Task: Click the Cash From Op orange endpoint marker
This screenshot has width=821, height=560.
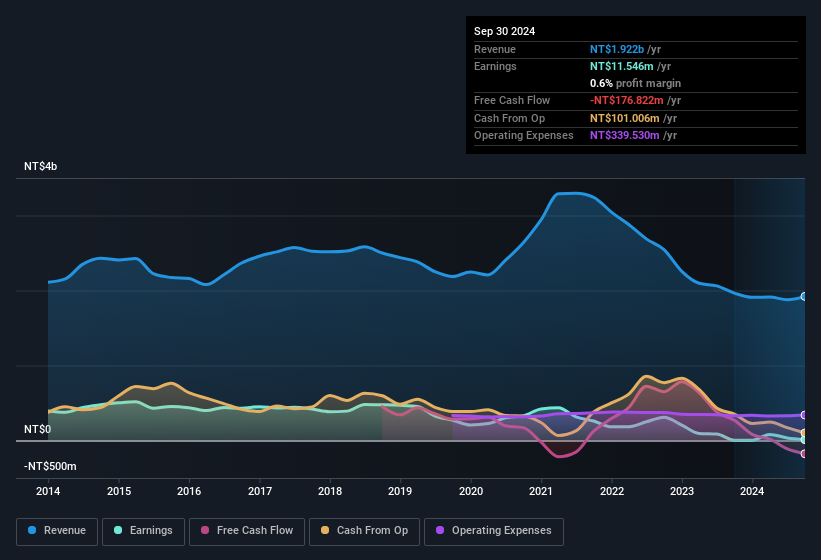Action: (x=804, y=433)
